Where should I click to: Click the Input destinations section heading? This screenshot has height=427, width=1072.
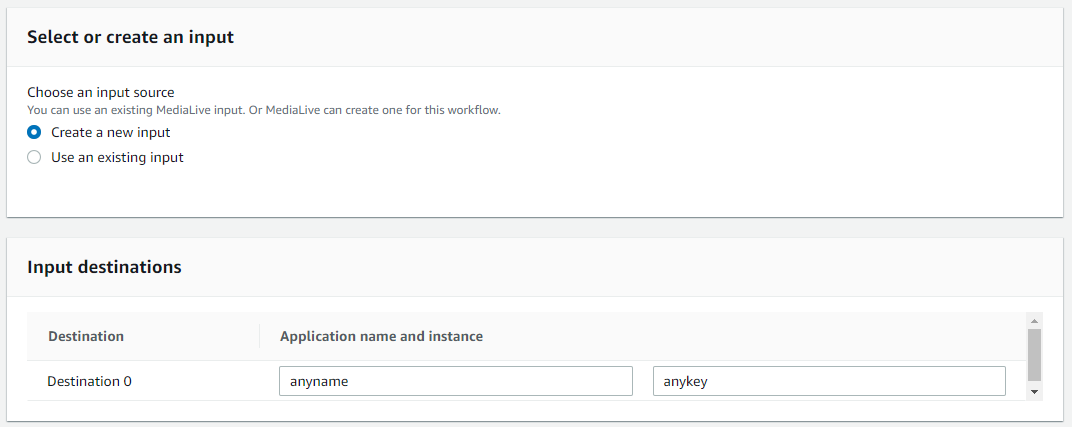pos(105,266)
